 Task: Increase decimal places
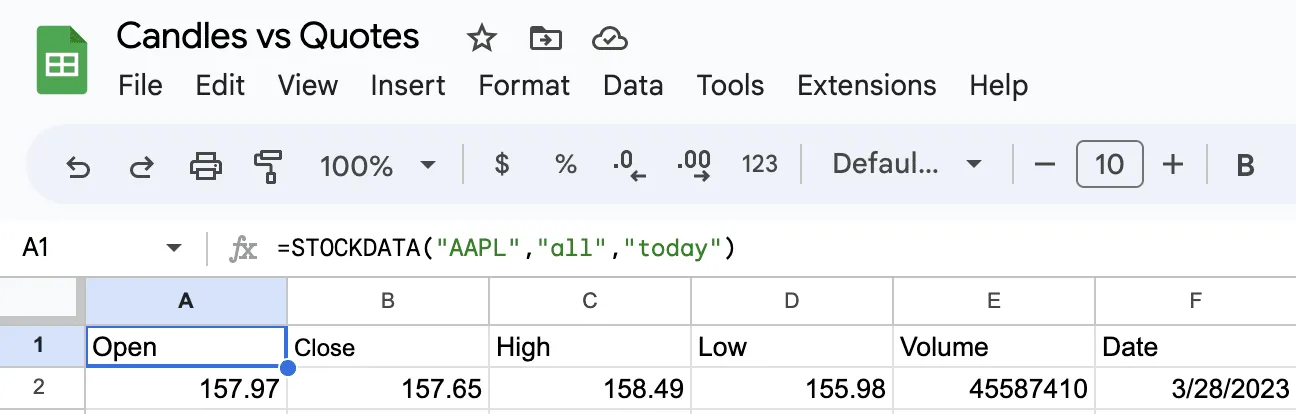694,165
